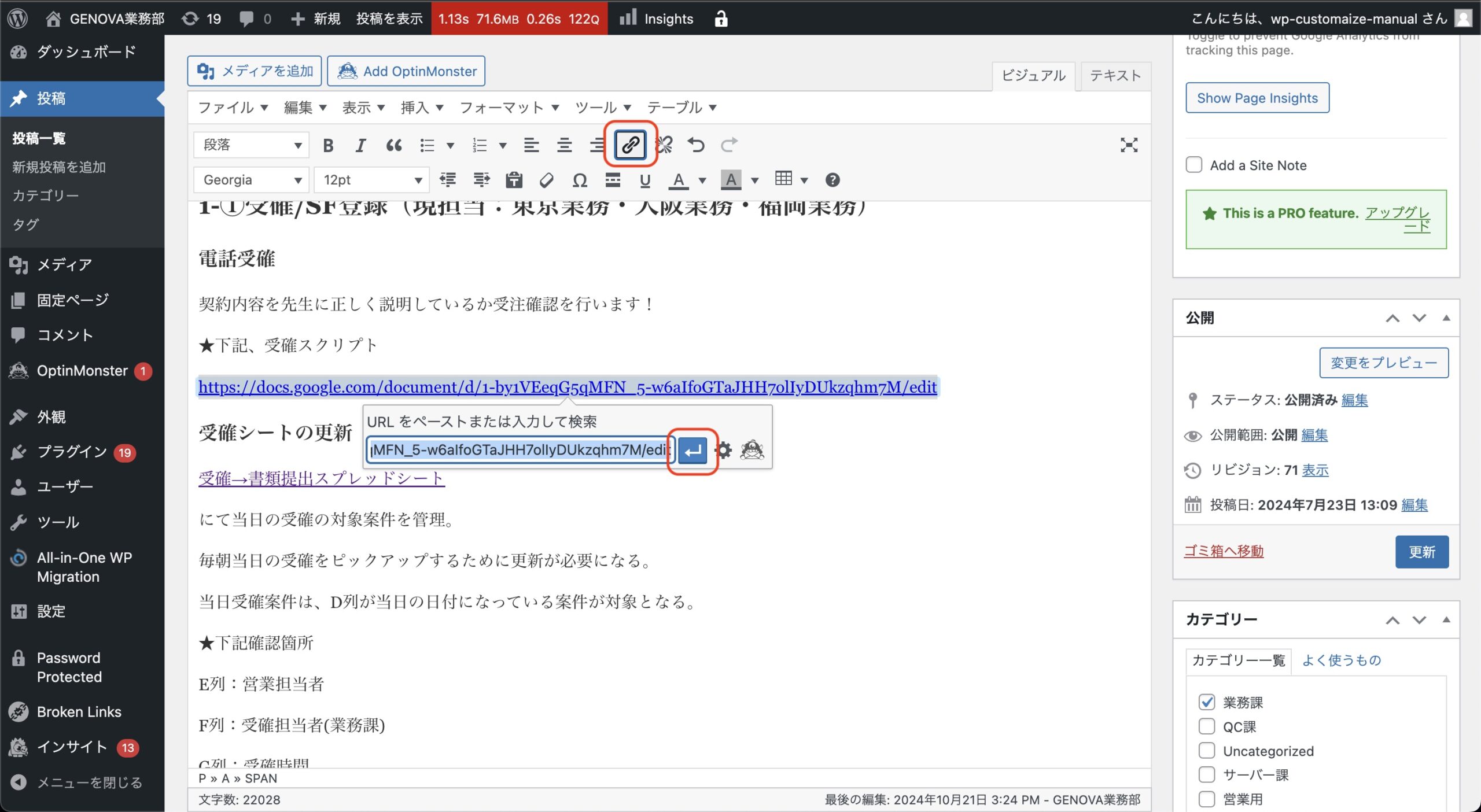Click the 更新 update button
1481x812 pixels.
click(1421, 552)
